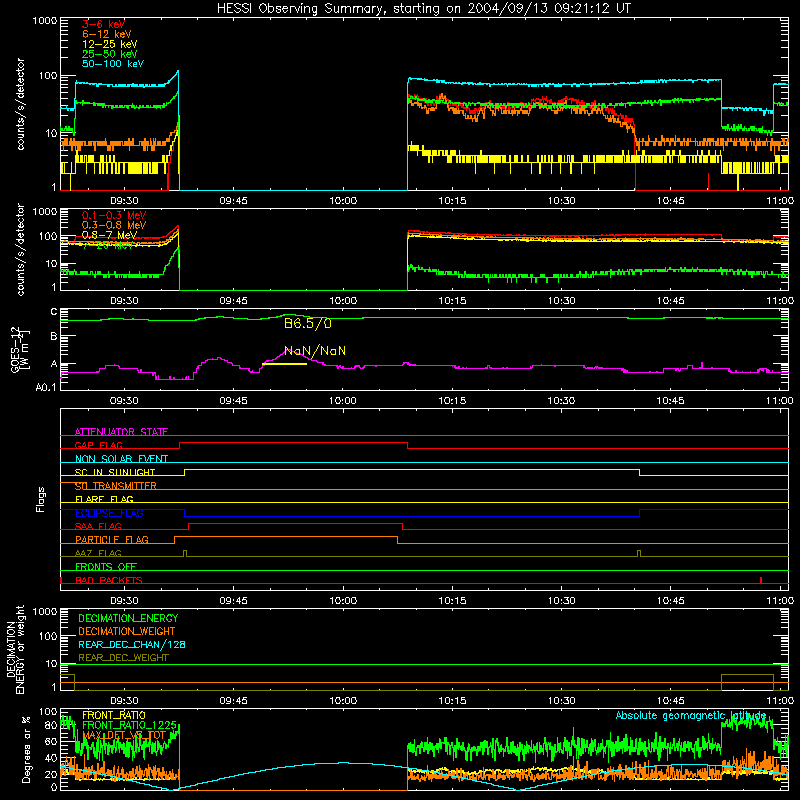Click the Flags axis label

pyautogui.click(x=40, y=499)
